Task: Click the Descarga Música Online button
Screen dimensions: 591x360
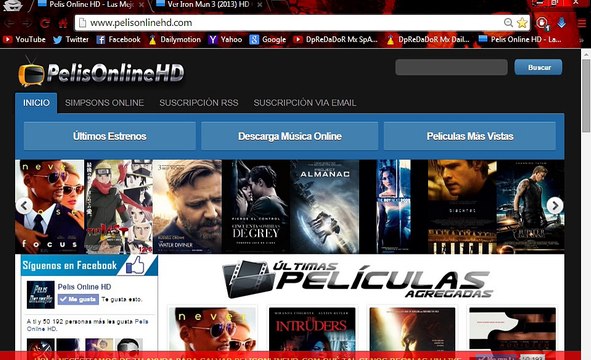Action: click(289, 136)
